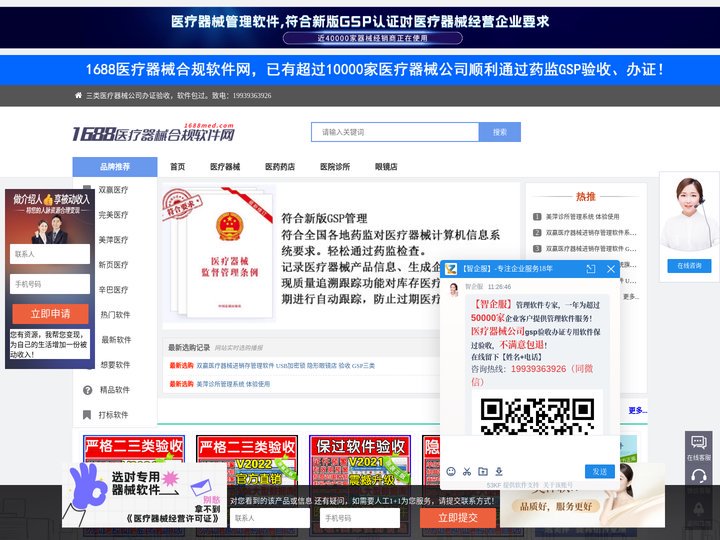The image size is (720, 540).
Task: Open 双赢医疗器械进销存管理软件 G... in 热推
Action: click(591, 248)
